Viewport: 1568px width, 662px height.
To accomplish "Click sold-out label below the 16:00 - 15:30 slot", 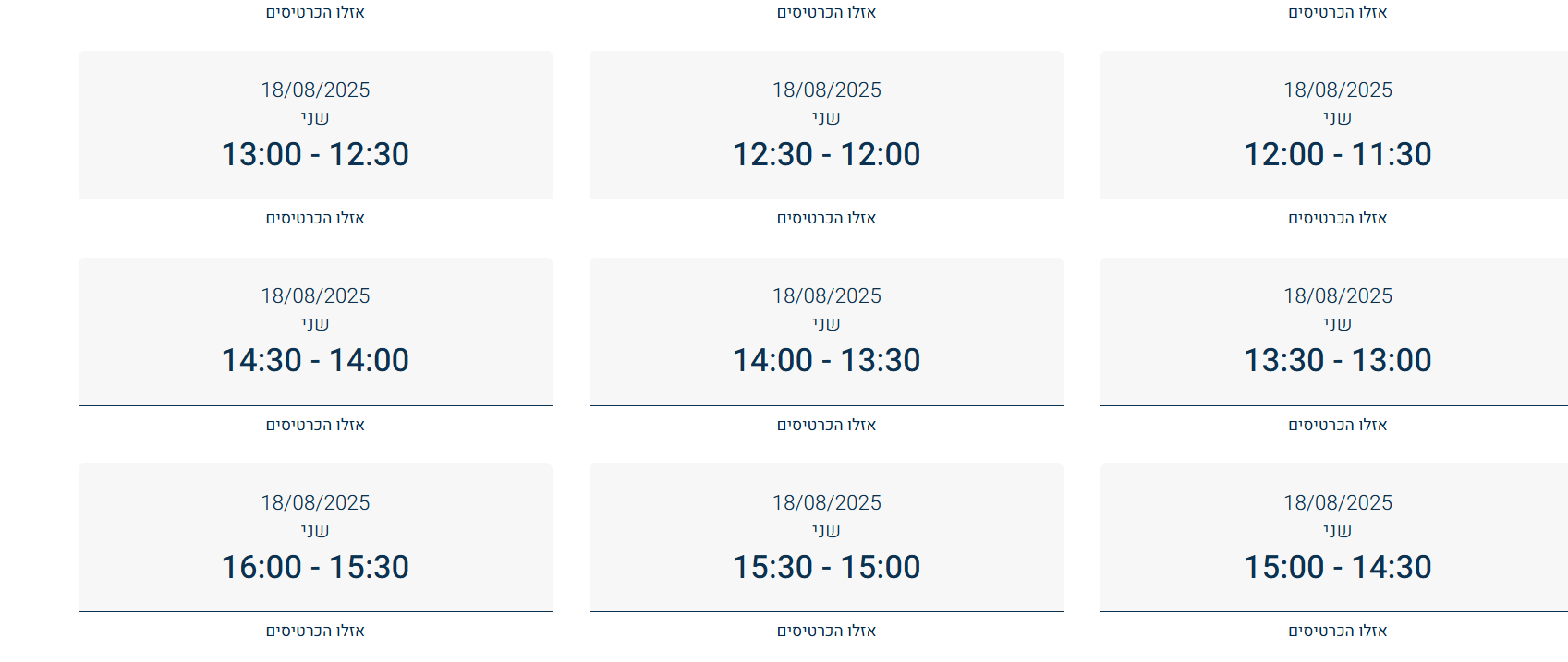I will click(x=315, y=632).
